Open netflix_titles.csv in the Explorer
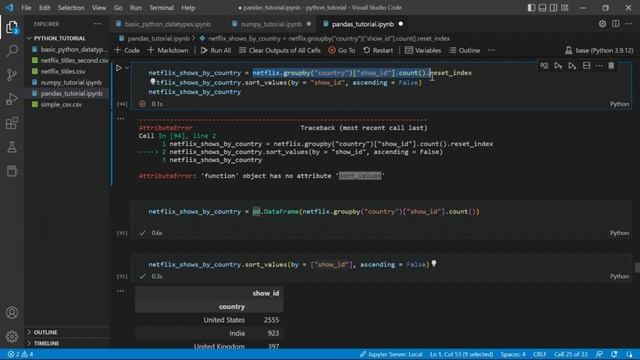 pyautogui.click(x=63, y=71)
